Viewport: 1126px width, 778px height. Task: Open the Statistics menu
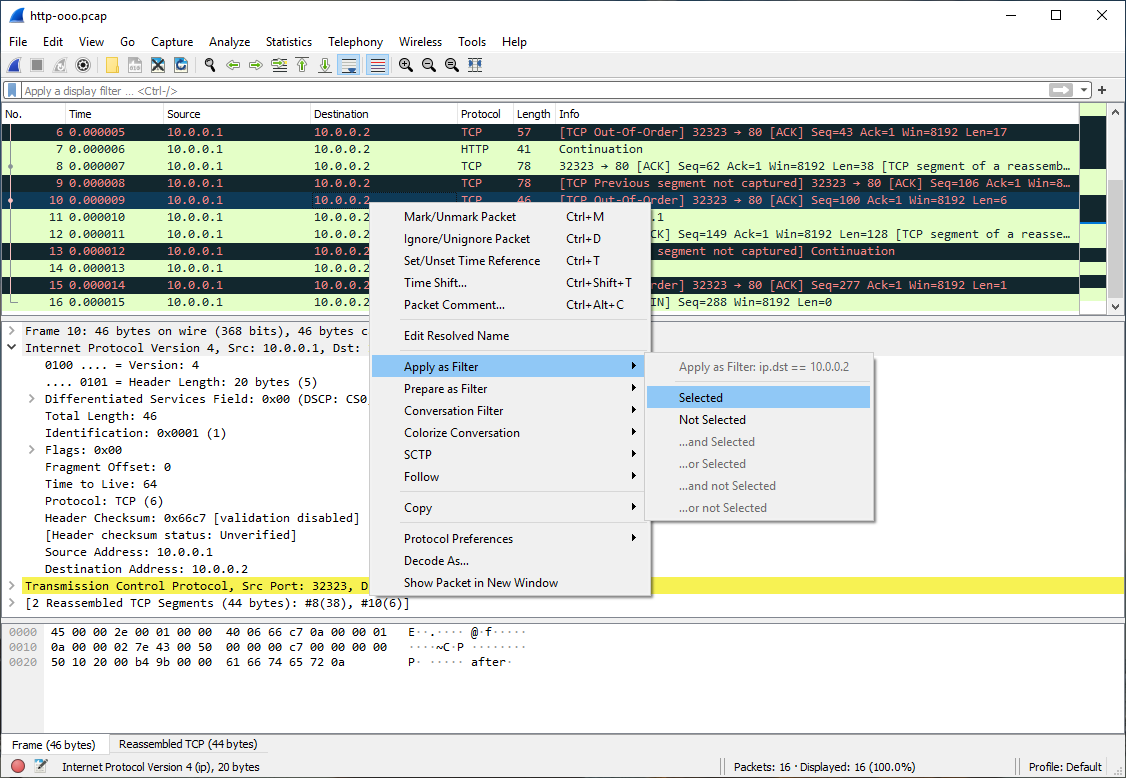coord(288,42)
